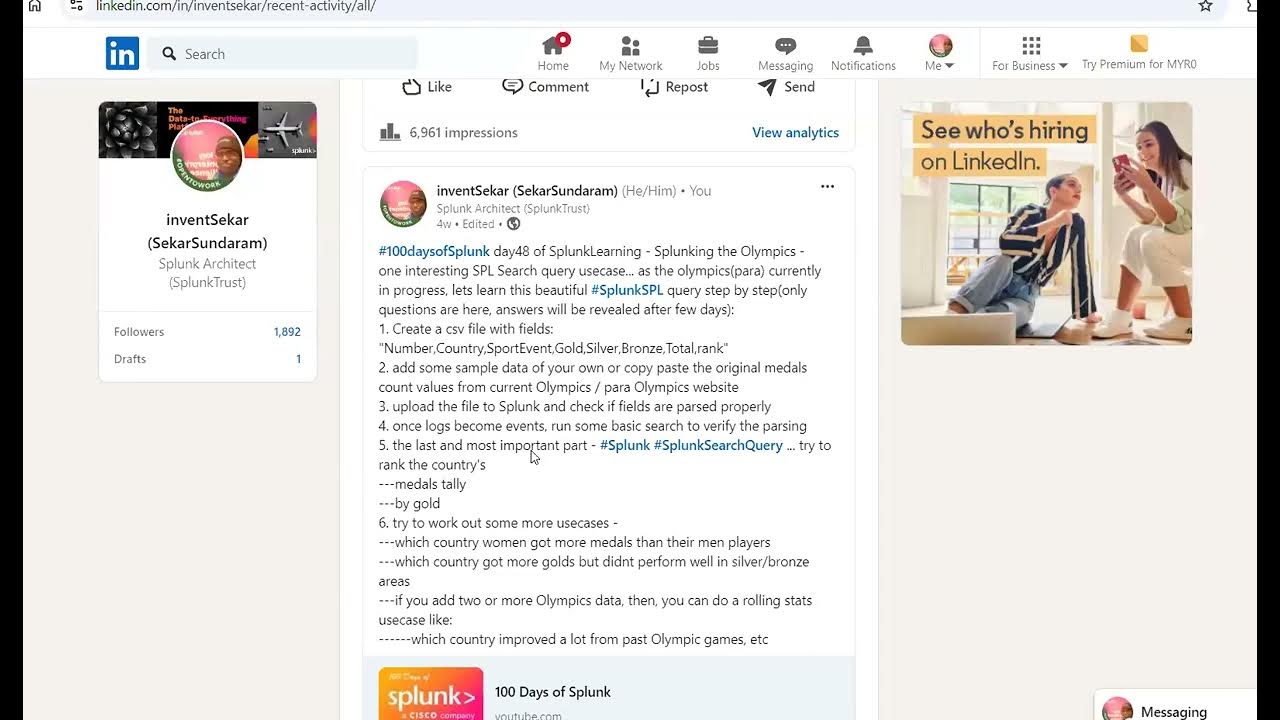This screenshot has width=1280, height=720.
Task: Send the post via Send button
Action: [786, 87]
